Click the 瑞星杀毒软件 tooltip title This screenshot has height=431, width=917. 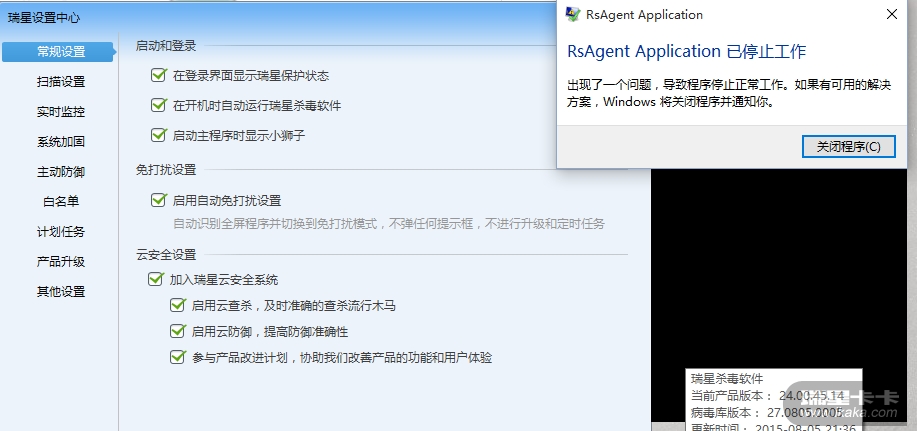tap(727, 378)
